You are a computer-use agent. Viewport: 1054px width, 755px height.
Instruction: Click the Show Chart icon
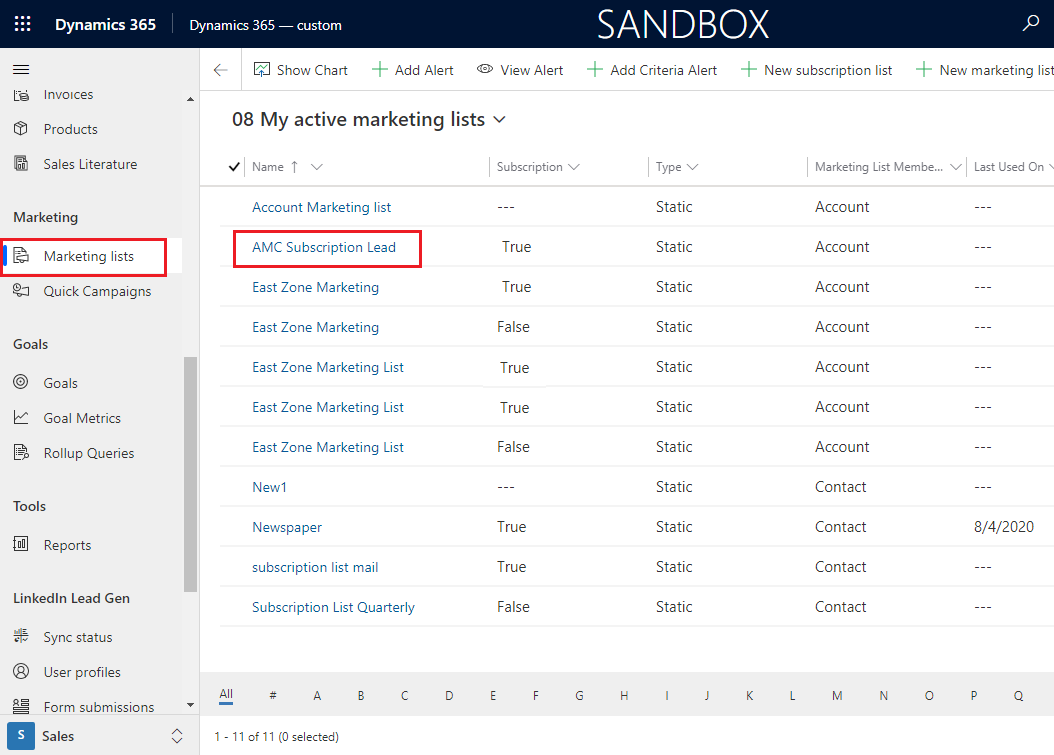[x=261, y=69]
